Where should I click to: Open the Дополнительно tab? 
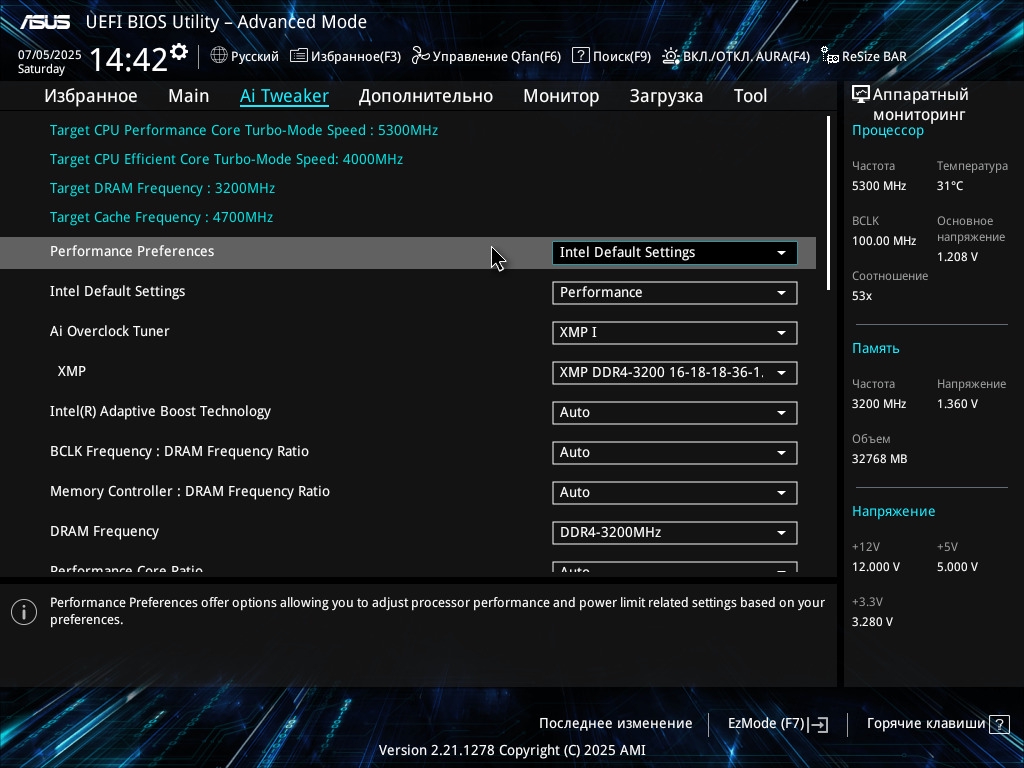pos(426,96)
